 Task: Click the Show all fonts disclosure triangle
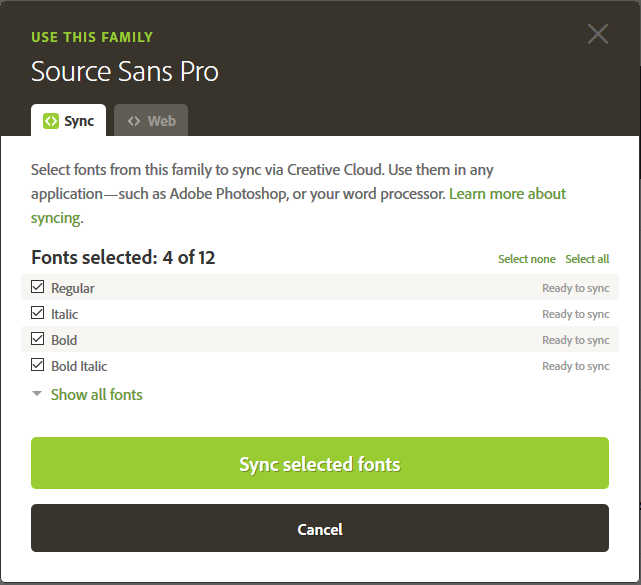(37, 394)
